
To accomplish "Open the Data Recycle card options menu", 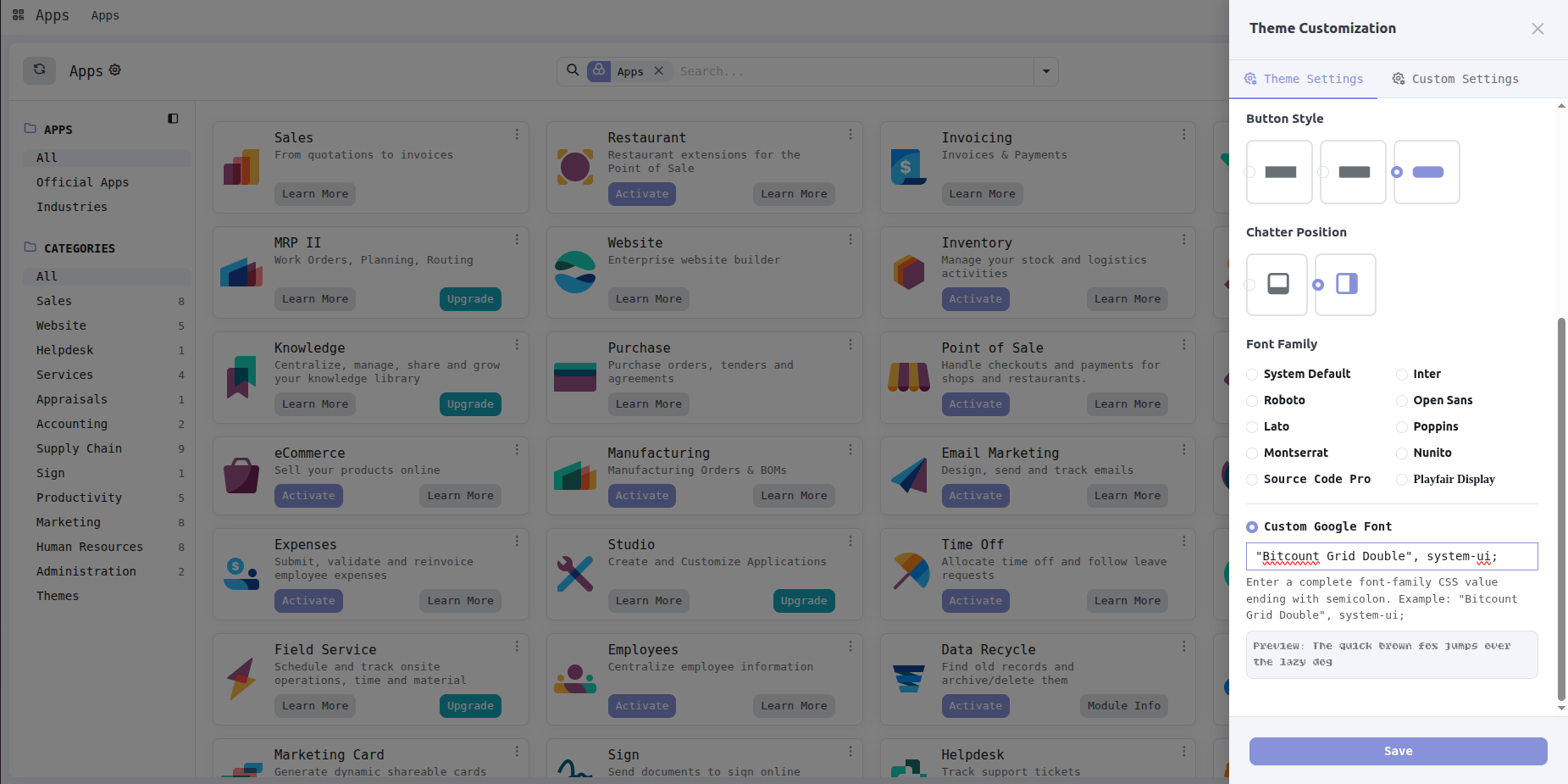I will click(1184, 647).
